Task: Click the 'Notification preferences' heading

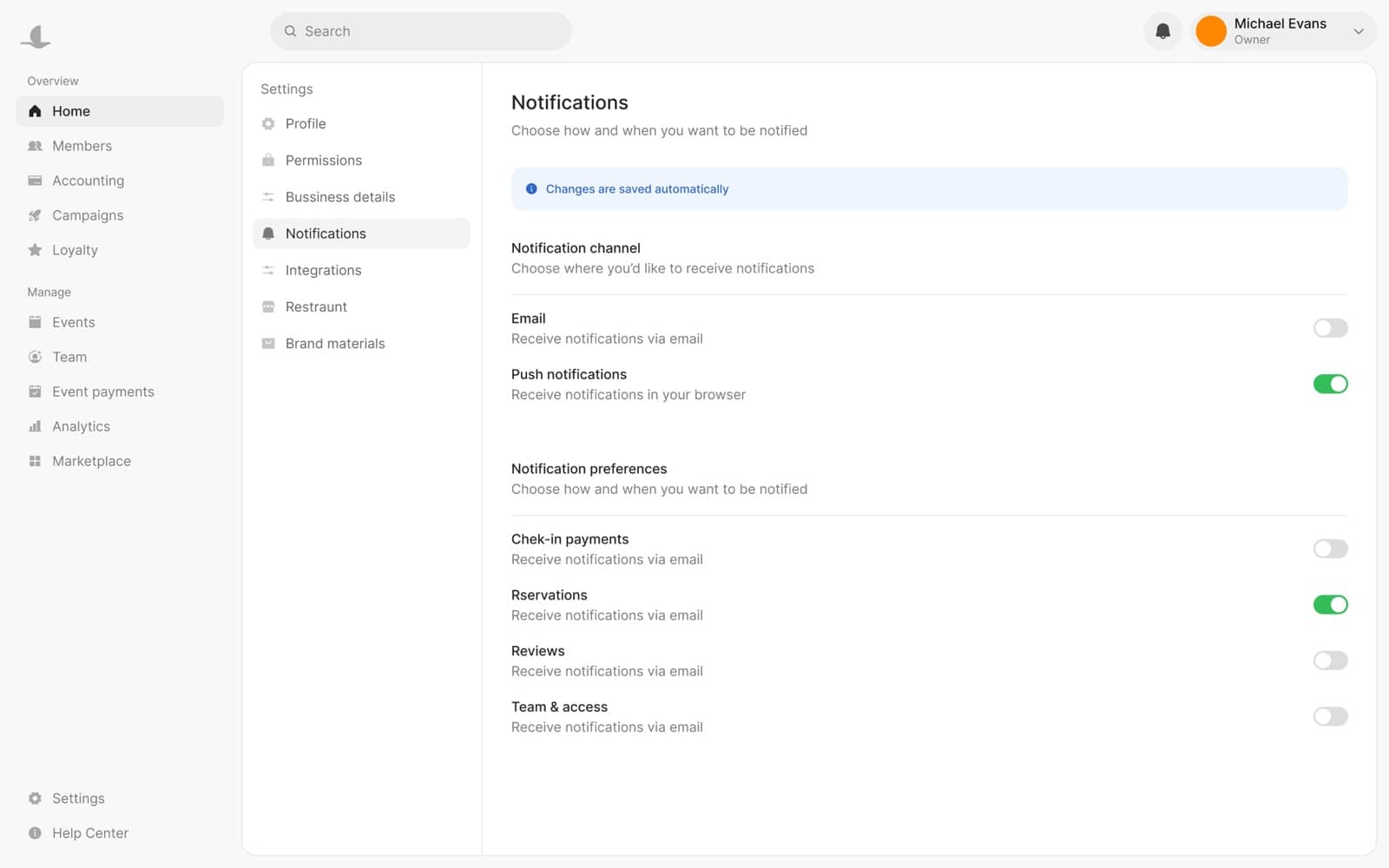Action: pyautogui.click(x=589, y=469)
